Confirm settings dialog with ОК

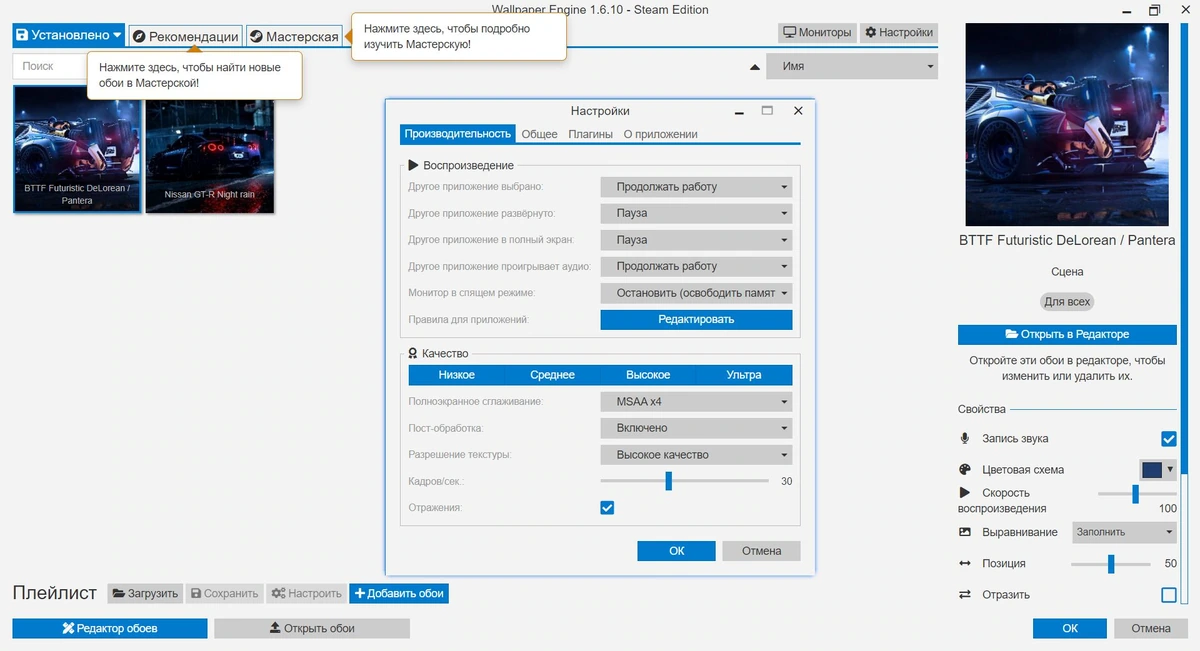click(677, 551)
